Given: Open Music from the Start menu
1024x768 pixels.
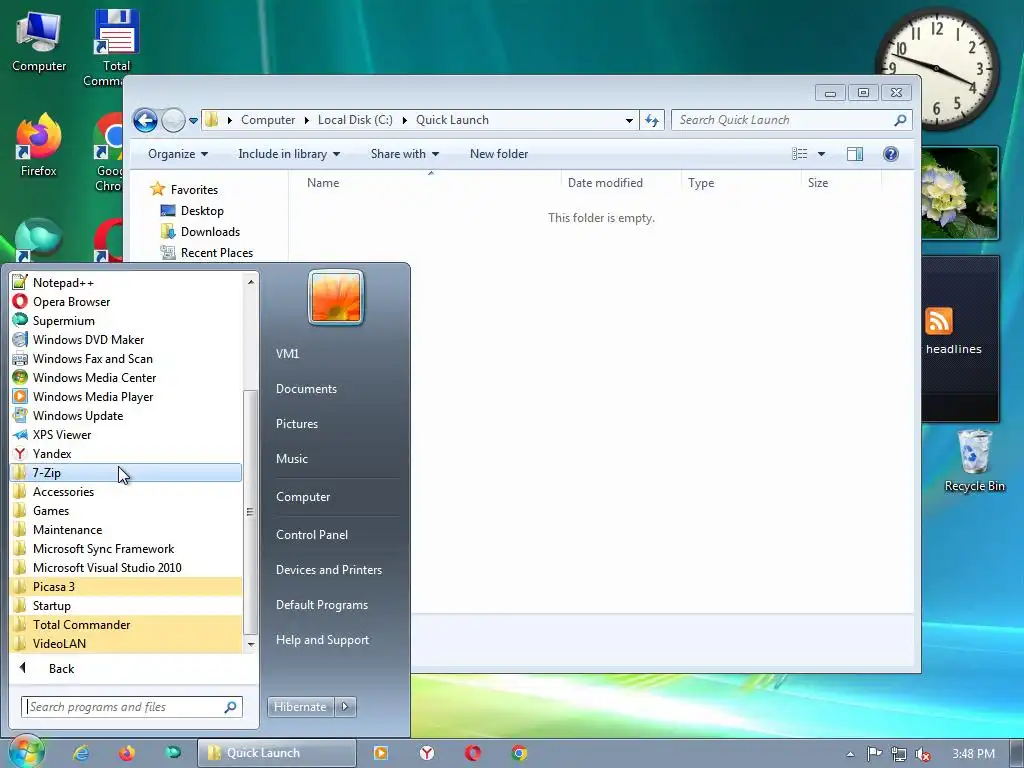Looking at the screenshot, I should pos(291,458).
